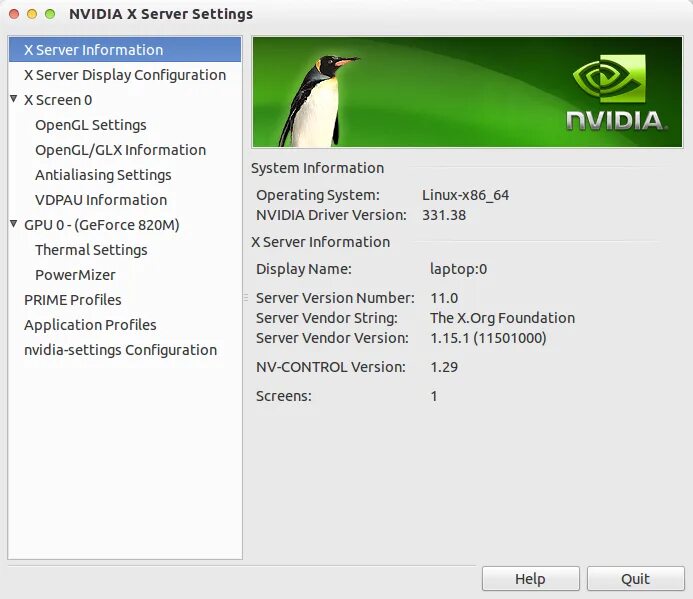
Task: Click vendor version 1.15.1 (11501000)
Action: (488, 338)
